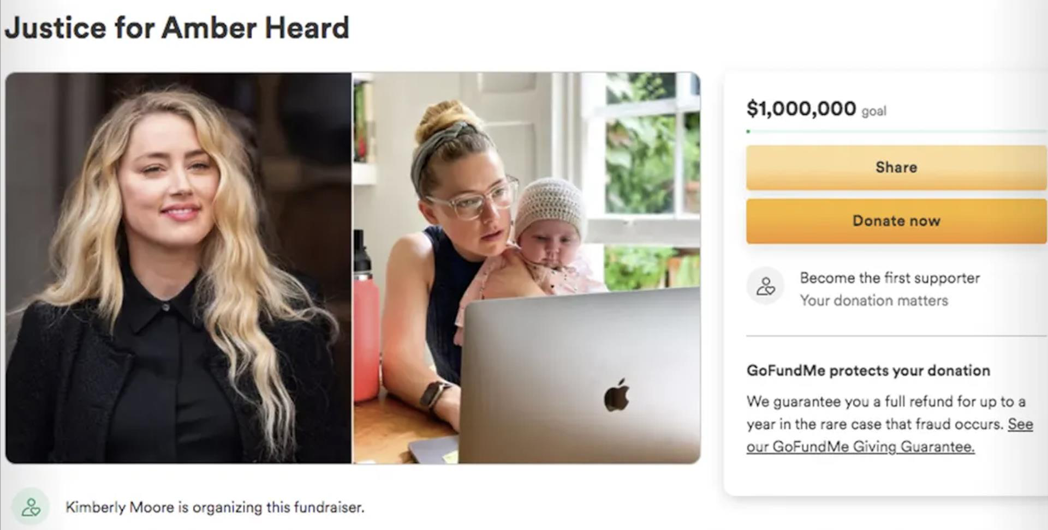The height and width of the screenshot is (530, 1048).
Task: Select the left photo of blonde woman
Action: click(x=178, y=267)
